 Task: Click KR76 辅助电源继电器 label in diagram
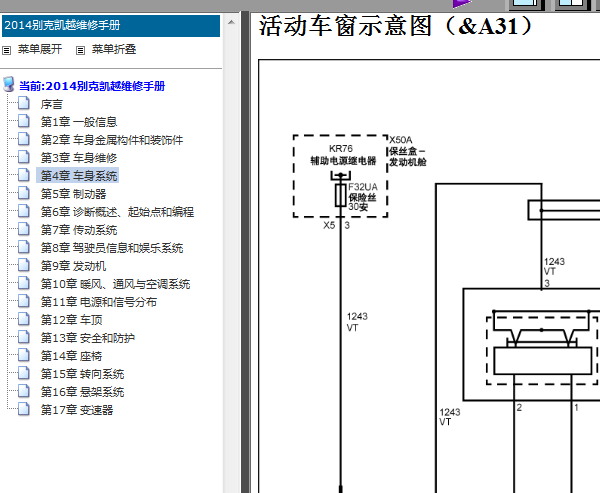(x=343, y=155)
